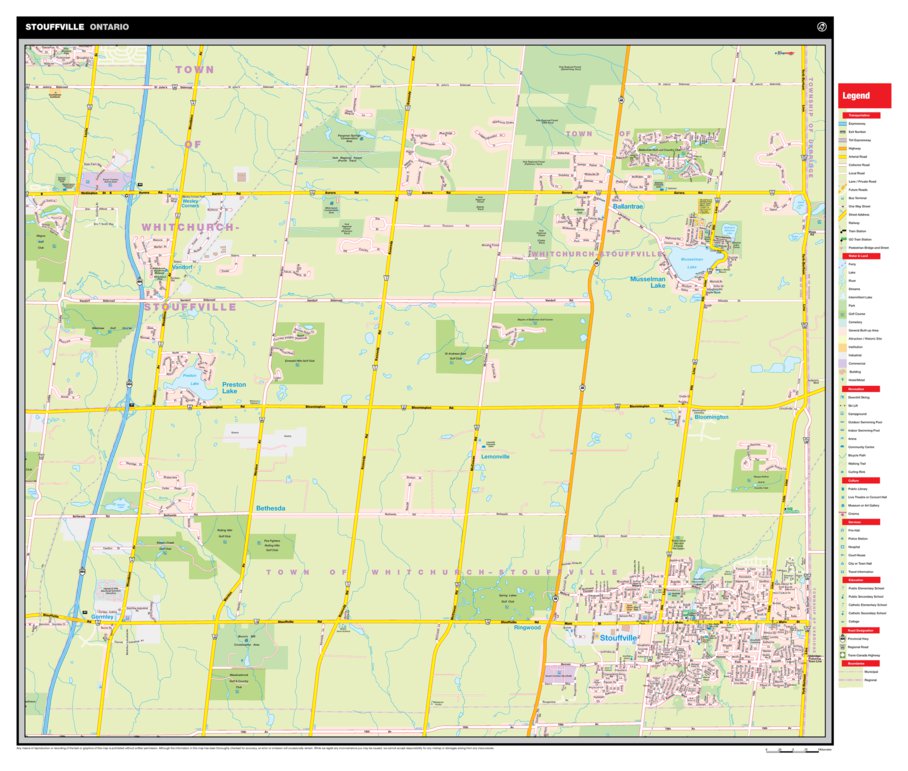908x771 pixels.
Task: Select the Provincial Hwy shield icon
Action: (842, 638)
